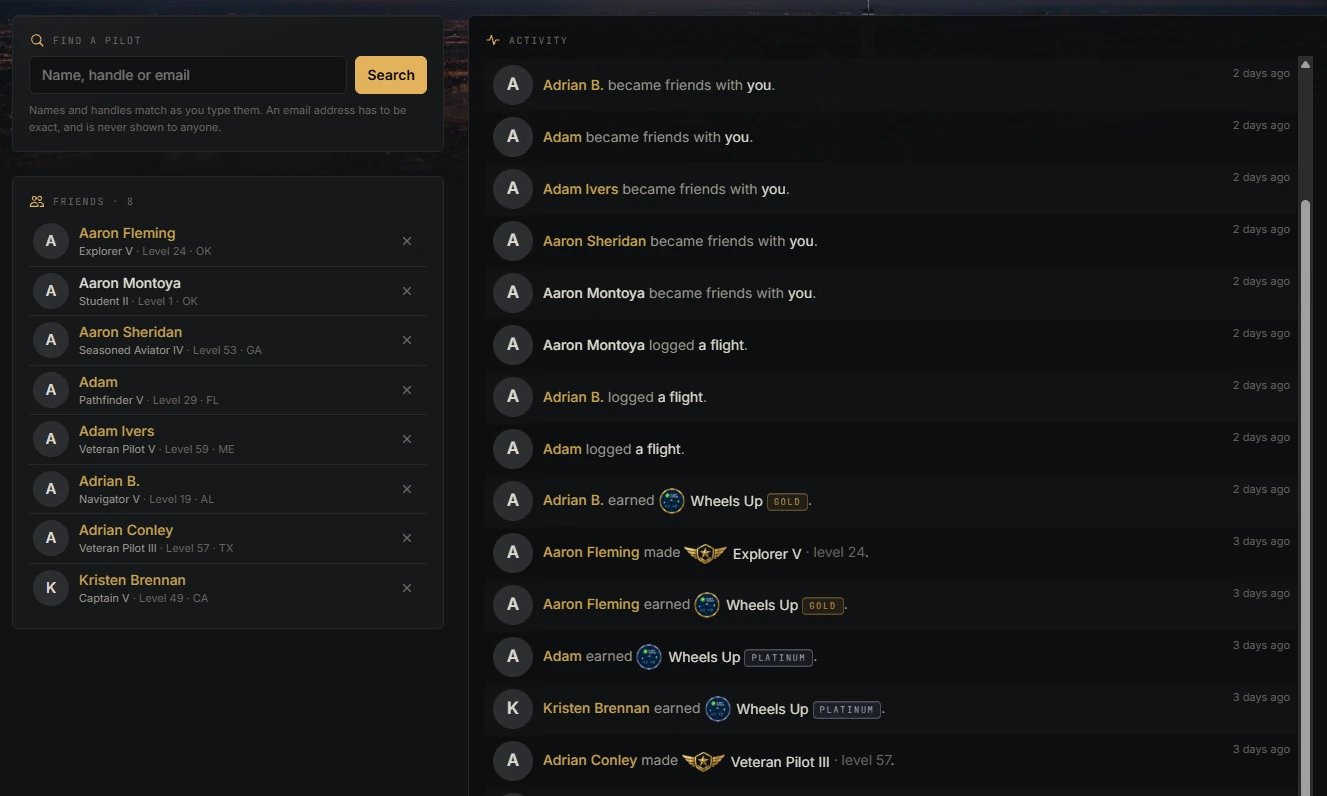Viewport: 1327px width, 796px height.
Task: Click the "level 57" text in the activity feed
Action: click(867, 761)
